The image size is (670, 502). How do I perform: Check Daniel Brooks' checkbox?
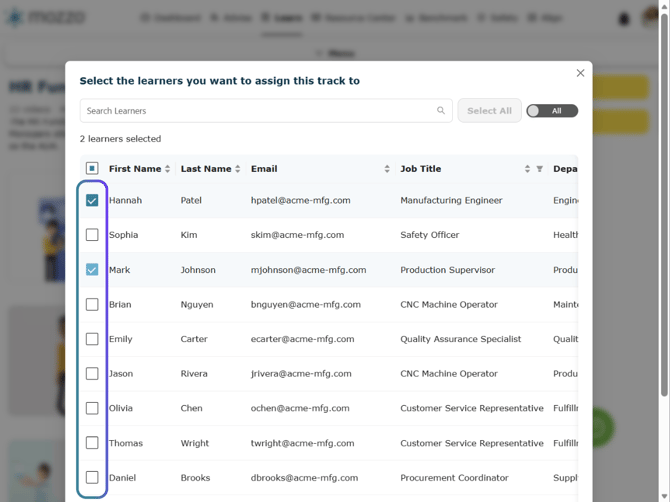pos(92,477)
